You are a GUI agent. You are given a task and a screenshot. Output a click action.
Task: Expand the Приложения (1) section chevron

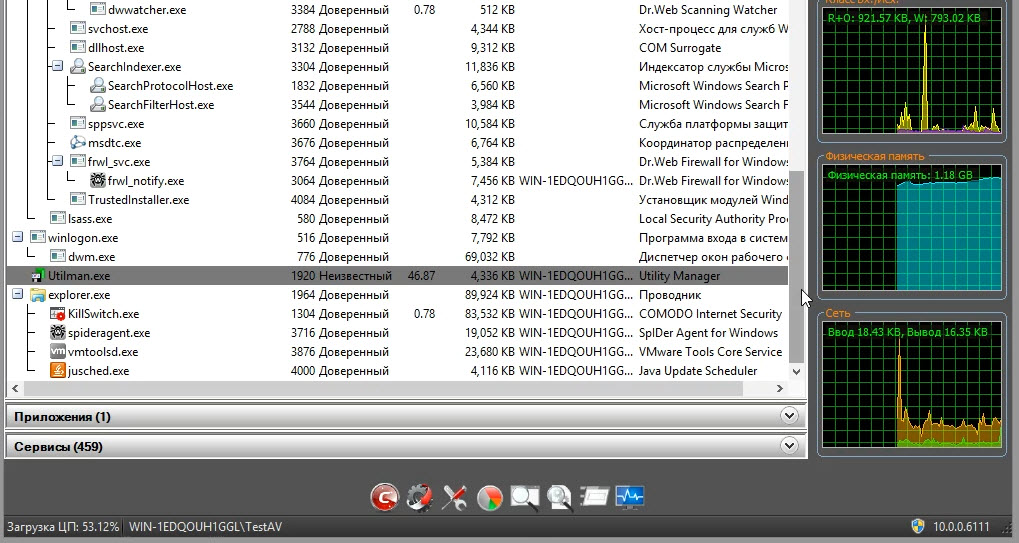click(789, 416)
